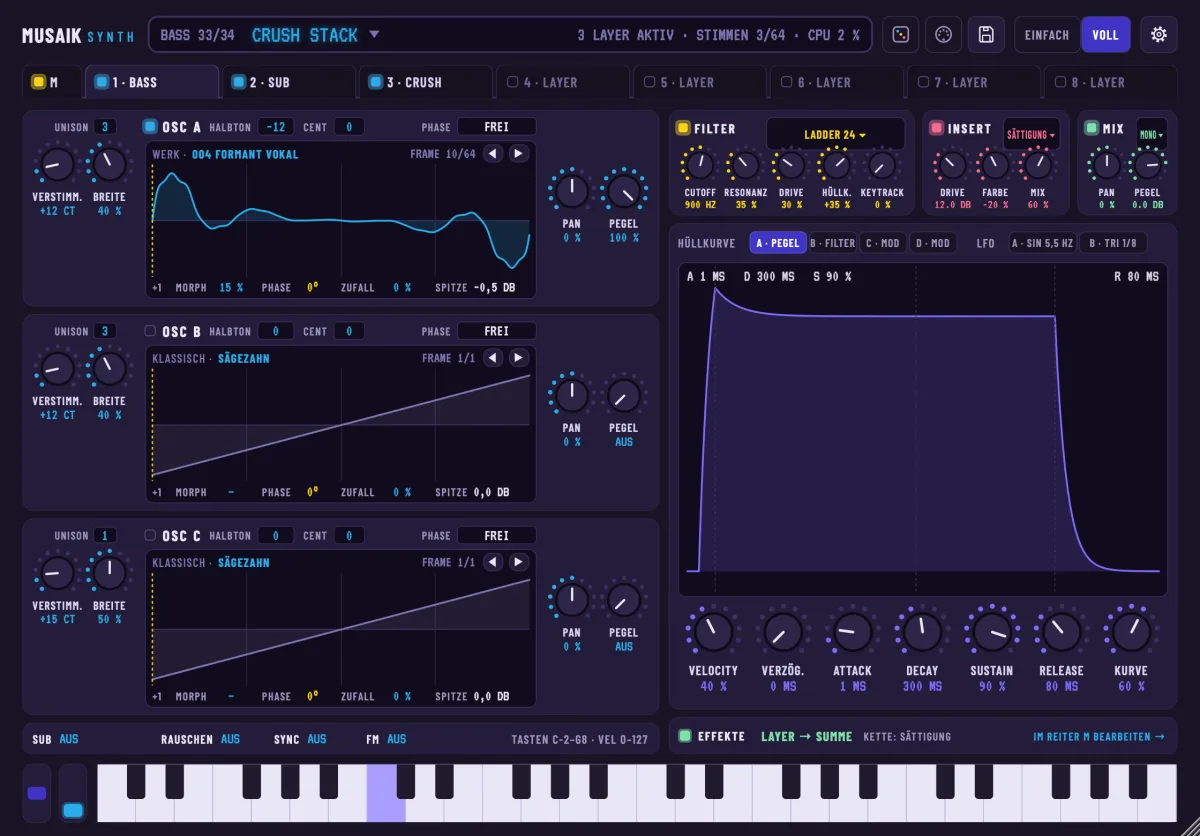Open the OSC B Phase Frei selector
1200x836 pixels.
(x=496, y=331)
